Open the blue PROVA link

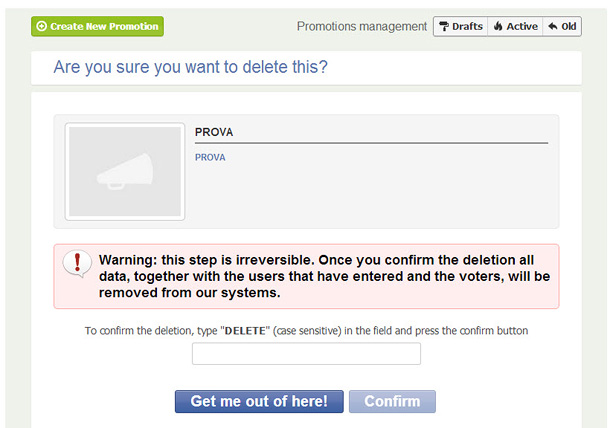(x=210, y=158)
